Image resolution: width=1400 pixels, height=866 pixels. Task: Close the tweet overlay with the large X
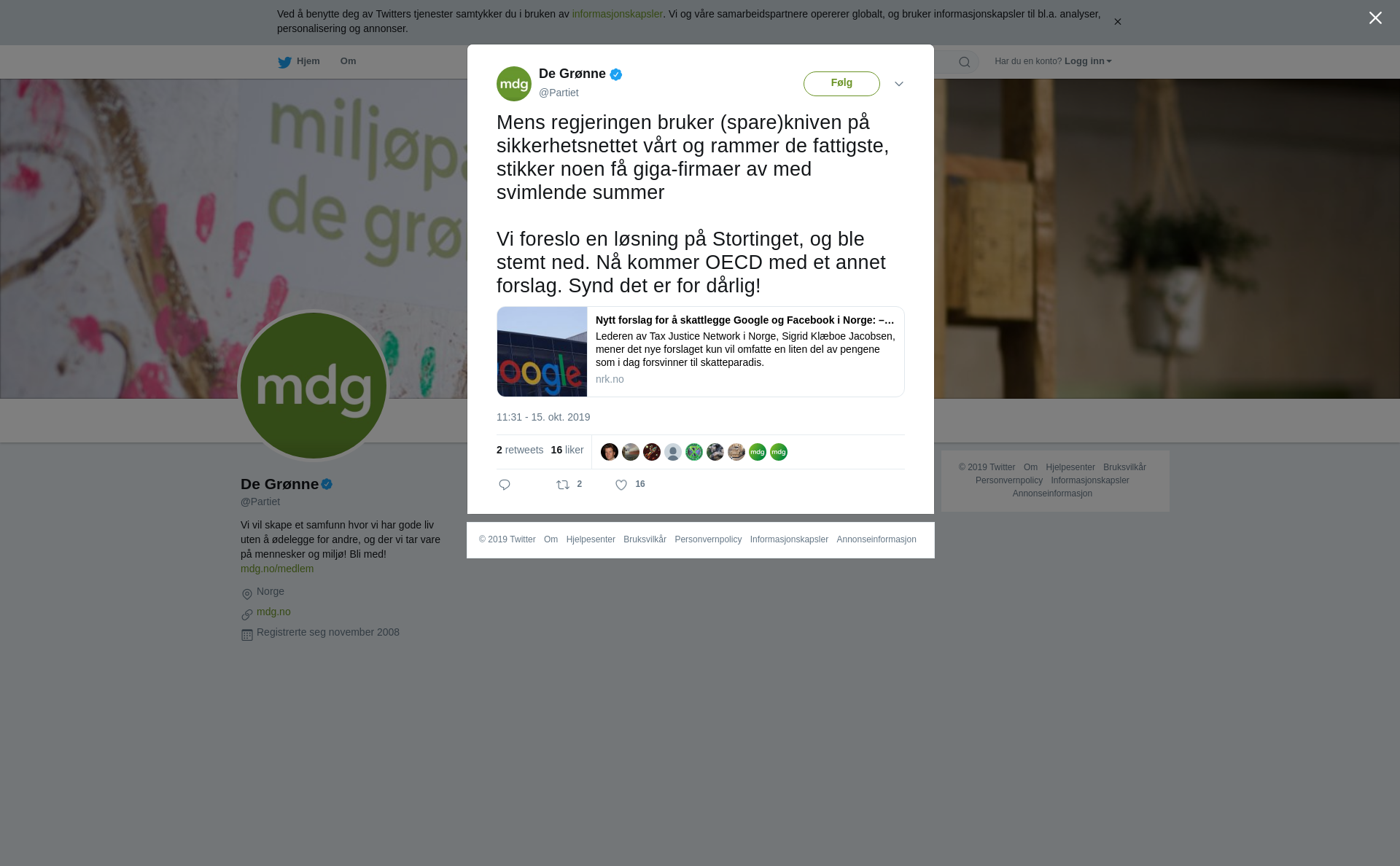tap(1375, 18)
